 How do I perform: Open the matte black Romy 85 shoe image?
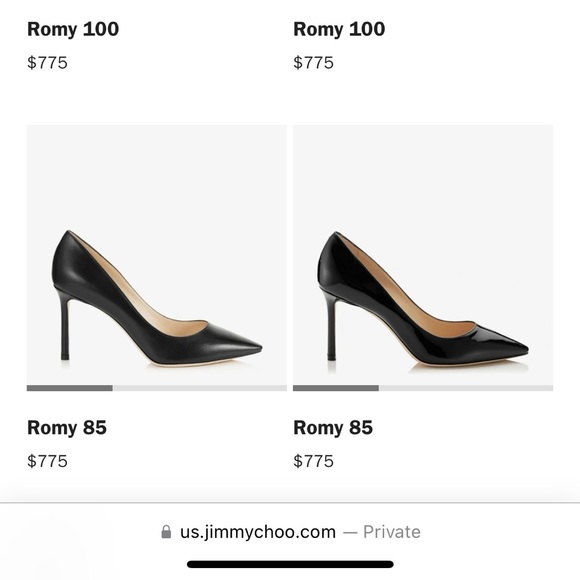pos(156,255)
